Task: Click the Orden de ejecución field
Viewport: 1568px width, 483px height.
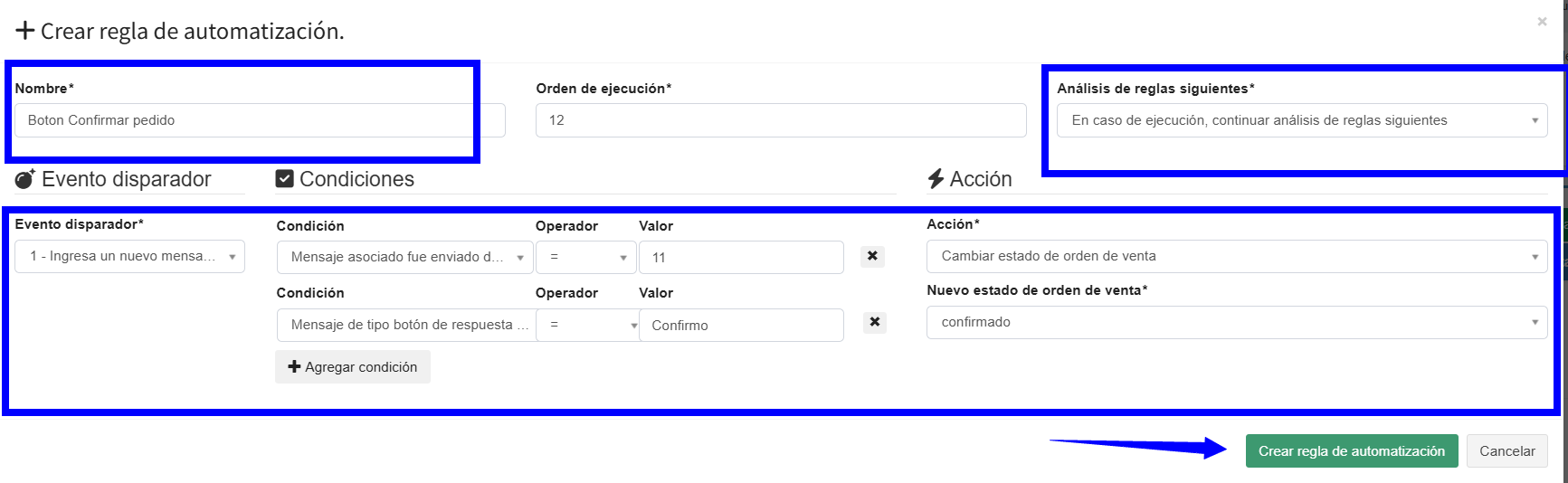Action: point(780,120)
